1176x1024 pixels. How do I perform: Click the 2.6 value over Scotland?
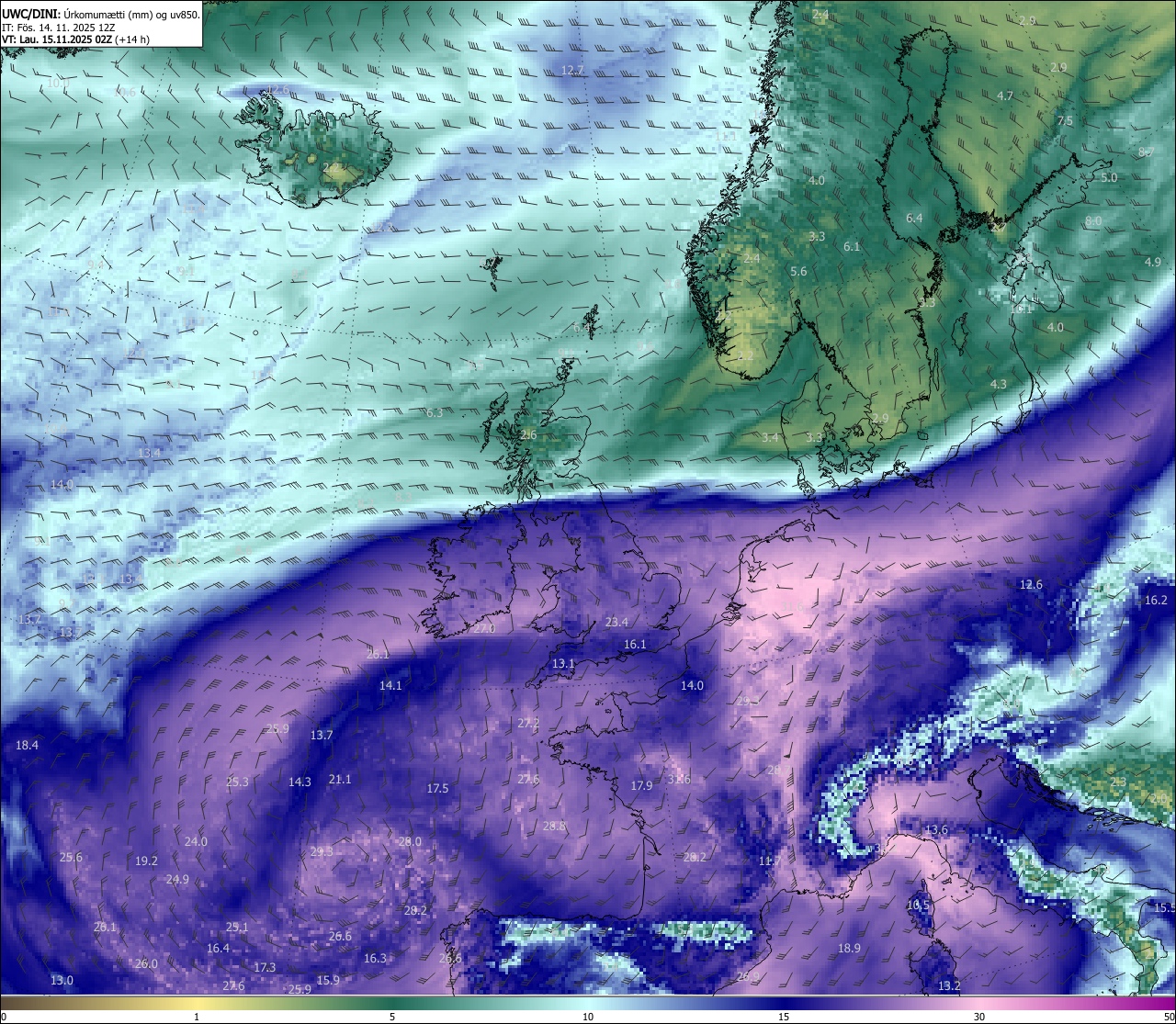[x=528, y=434]
